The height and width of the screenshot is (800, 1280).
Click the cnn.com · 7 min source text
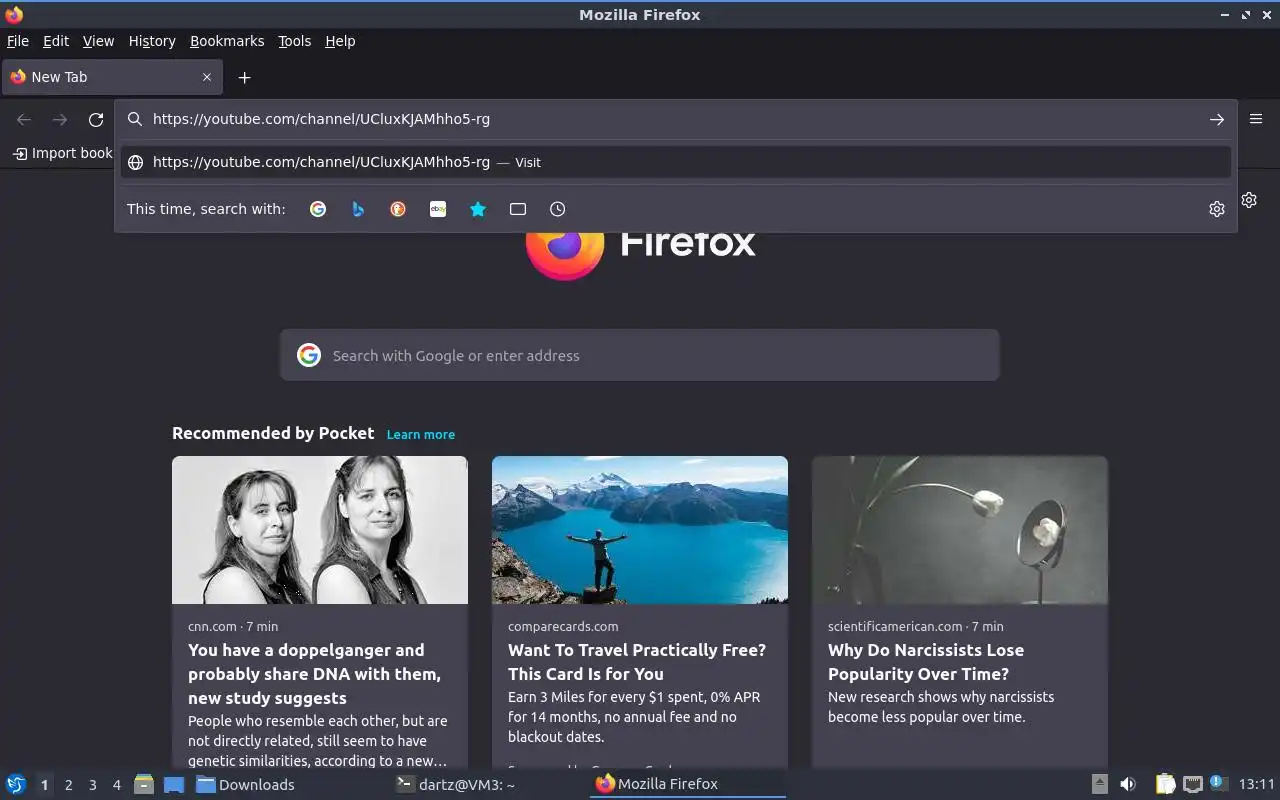(x=233, y=626)
